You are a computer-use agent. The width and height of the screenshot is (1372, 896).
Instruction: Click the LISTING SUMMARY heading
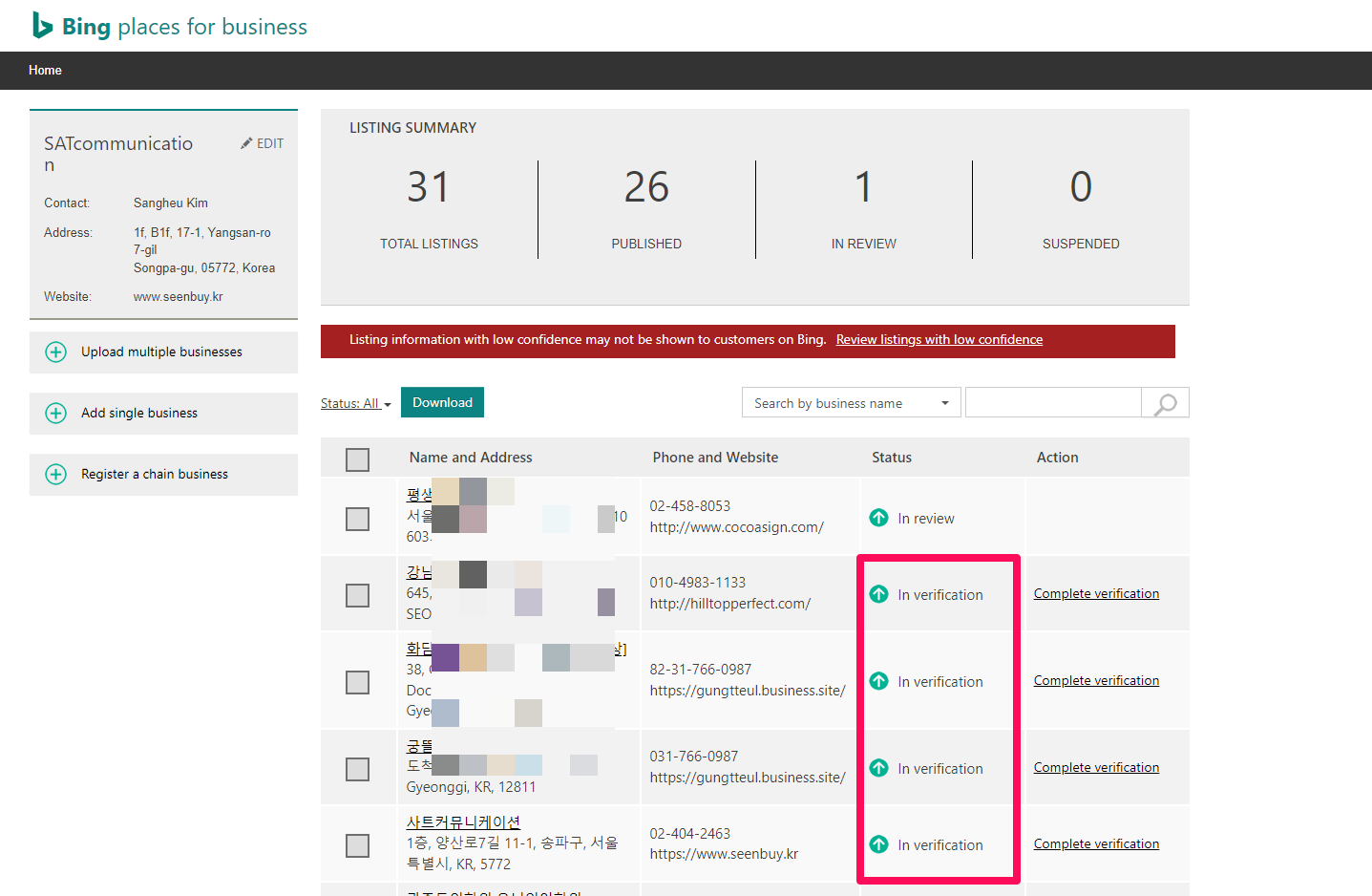(x=412, y=128)
